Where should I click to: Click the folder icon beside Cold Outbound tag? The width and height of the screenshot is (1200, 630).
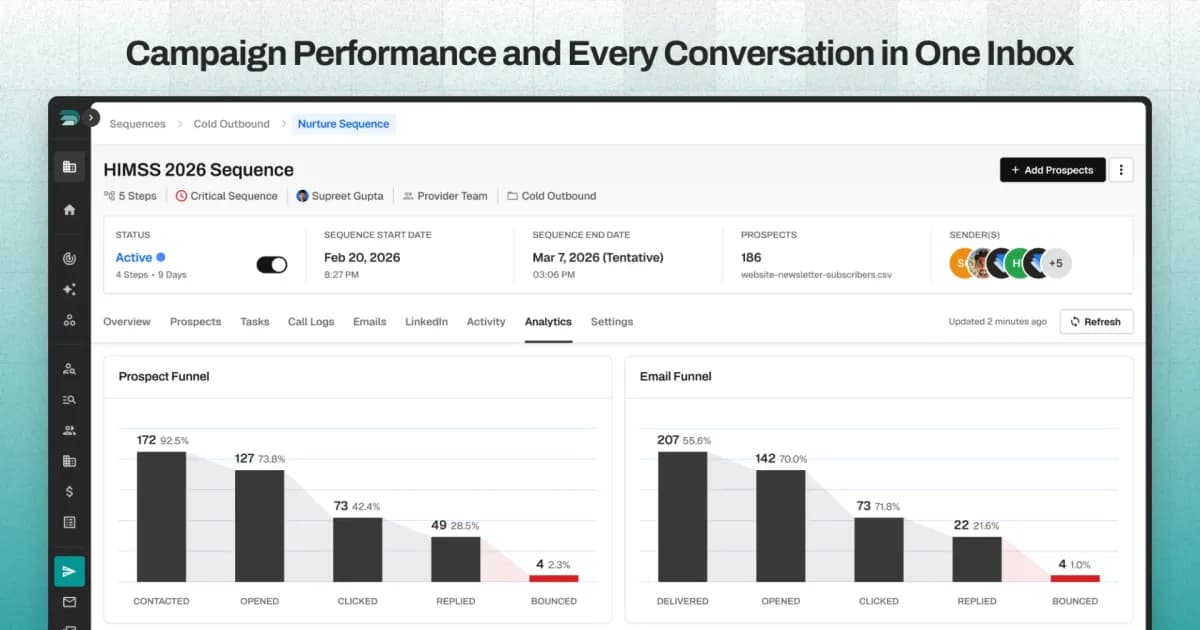click(x=512, y=196)
